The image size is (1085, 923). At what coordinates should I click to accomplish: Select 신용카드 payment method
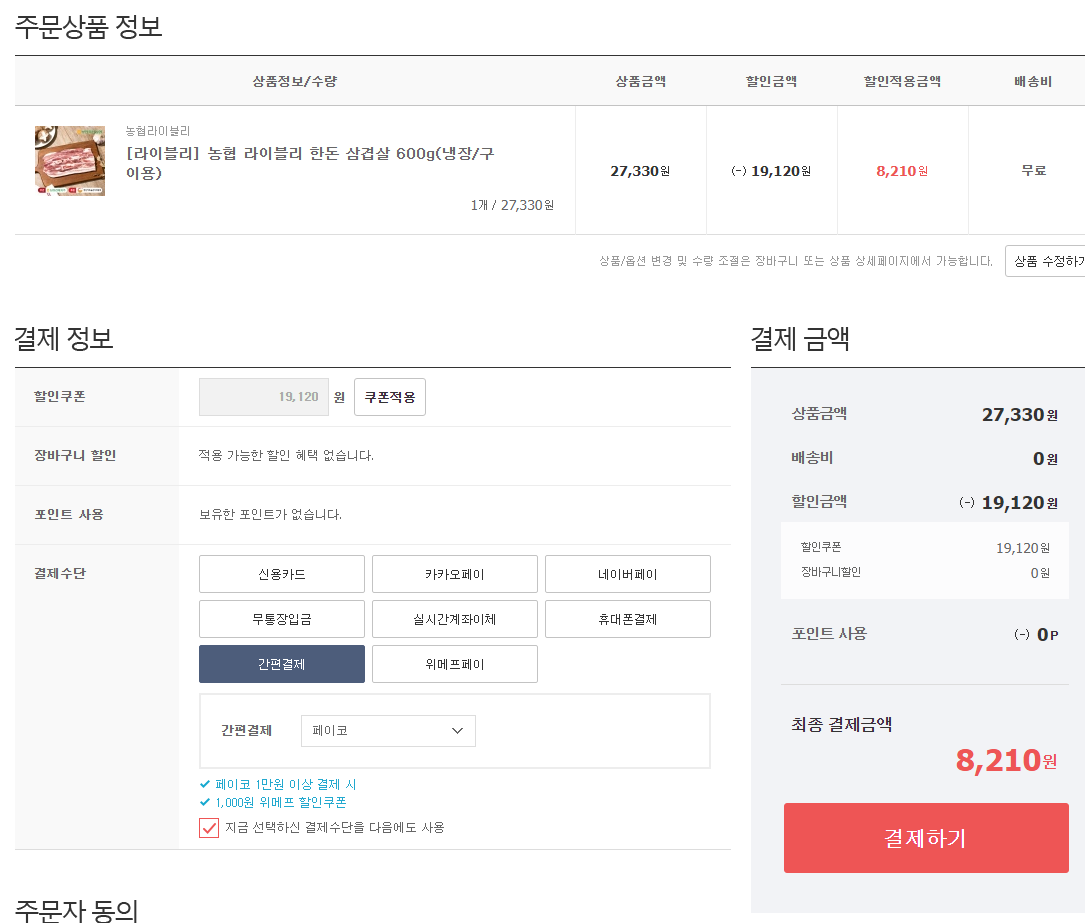click(x=282, y=574)
